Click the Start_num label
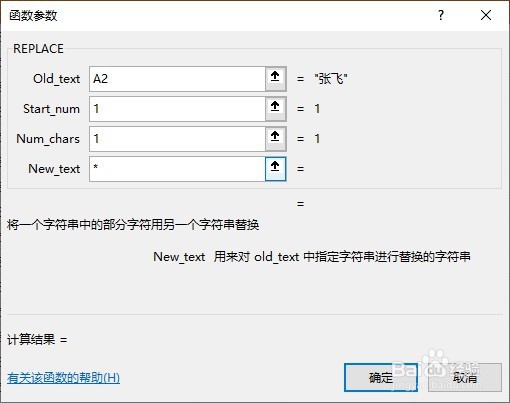510x403 pixels. coord(51,109)
